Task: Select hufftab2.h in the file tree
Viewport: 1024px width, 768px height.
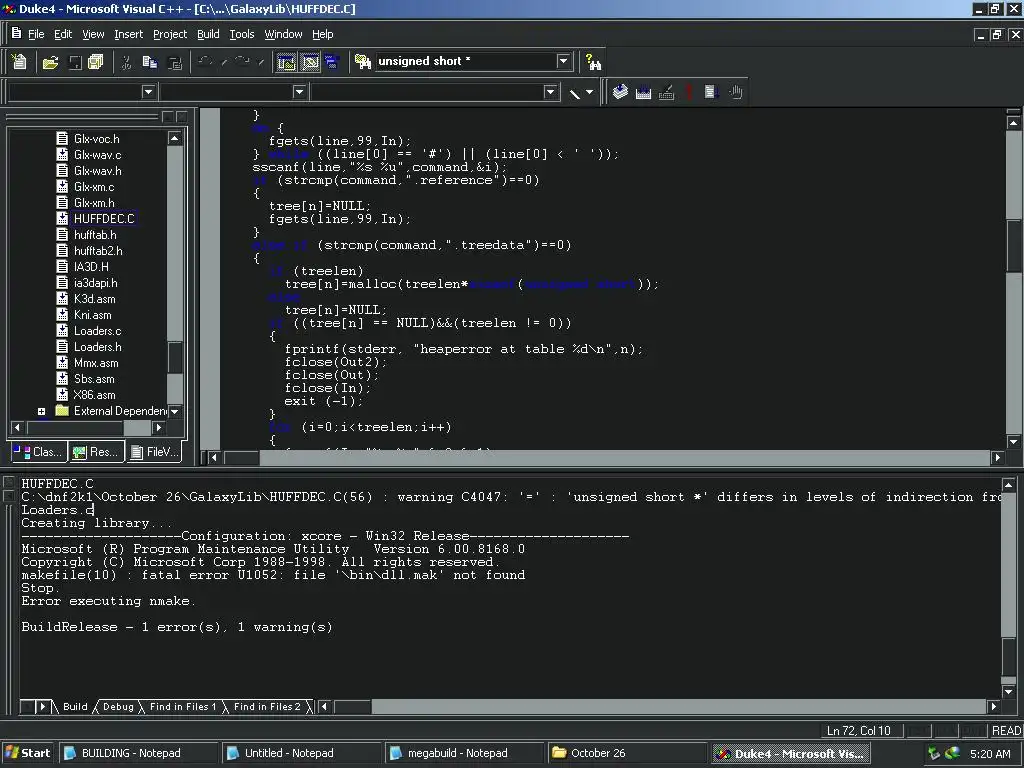Action: coord(98,251)
